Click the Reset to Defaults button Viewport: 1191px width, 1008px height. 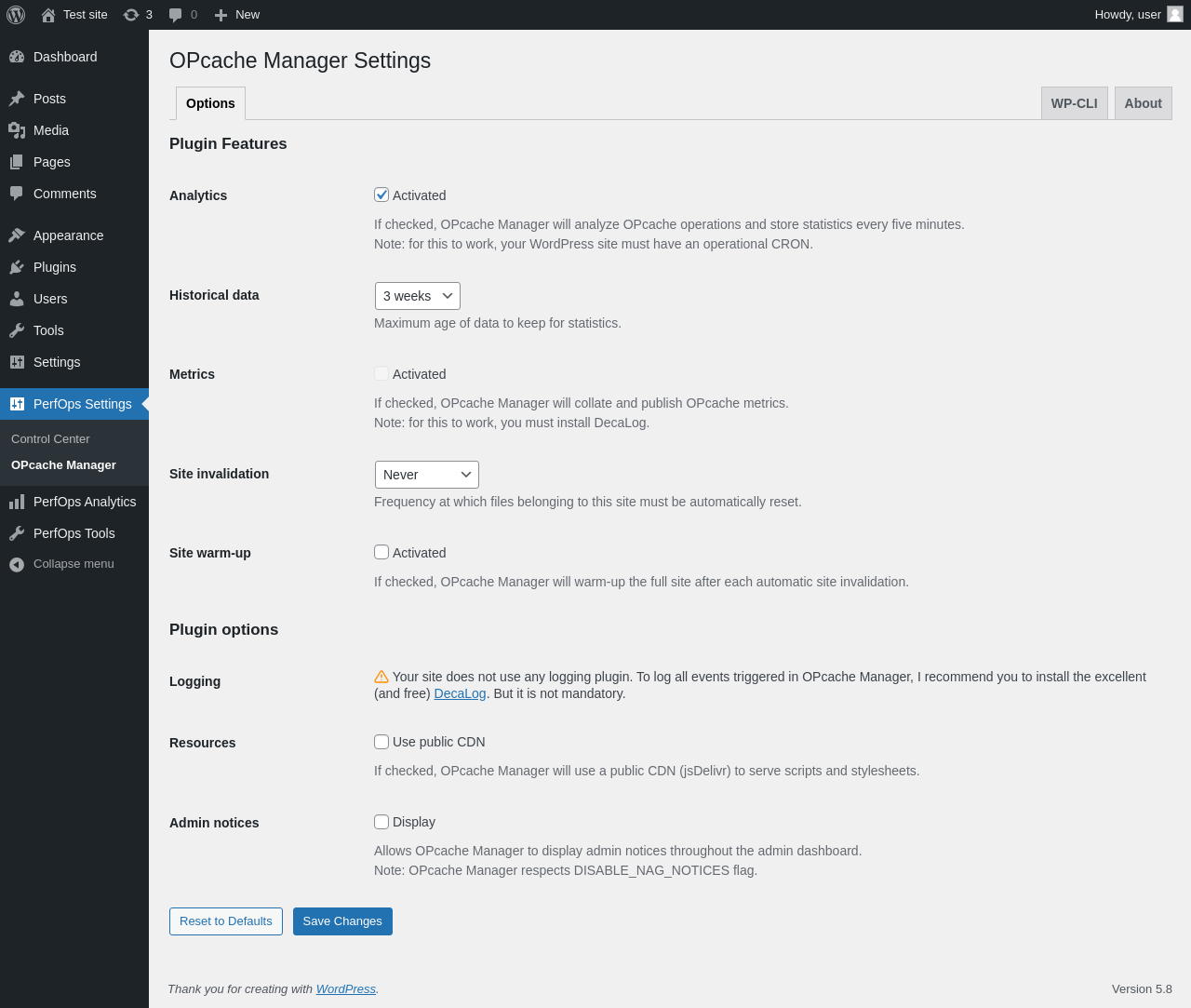[x=226, y=921]
